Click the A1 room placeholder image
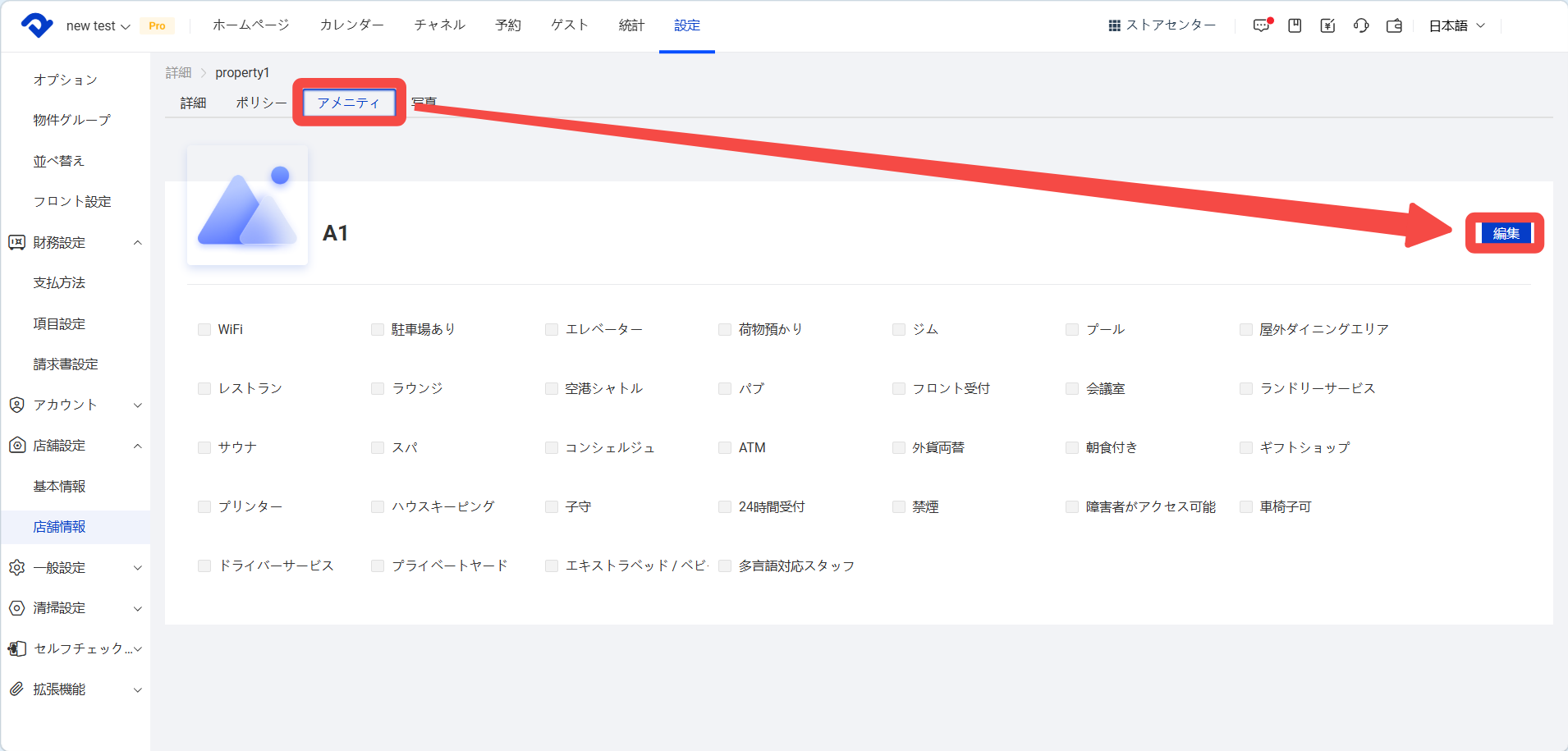Viewport: 1568px width, 751px height. [247, 205]
